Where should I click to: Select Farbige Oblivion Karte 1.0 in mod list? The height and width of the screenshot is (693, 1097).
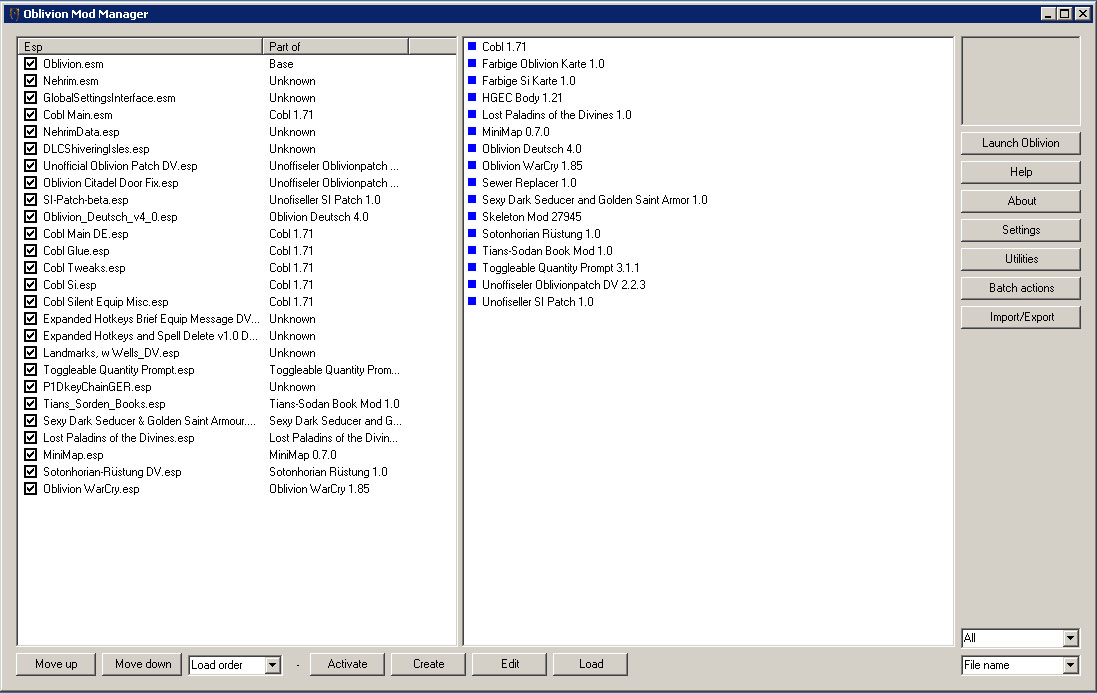pyautogui.click(x=542, y=64)
